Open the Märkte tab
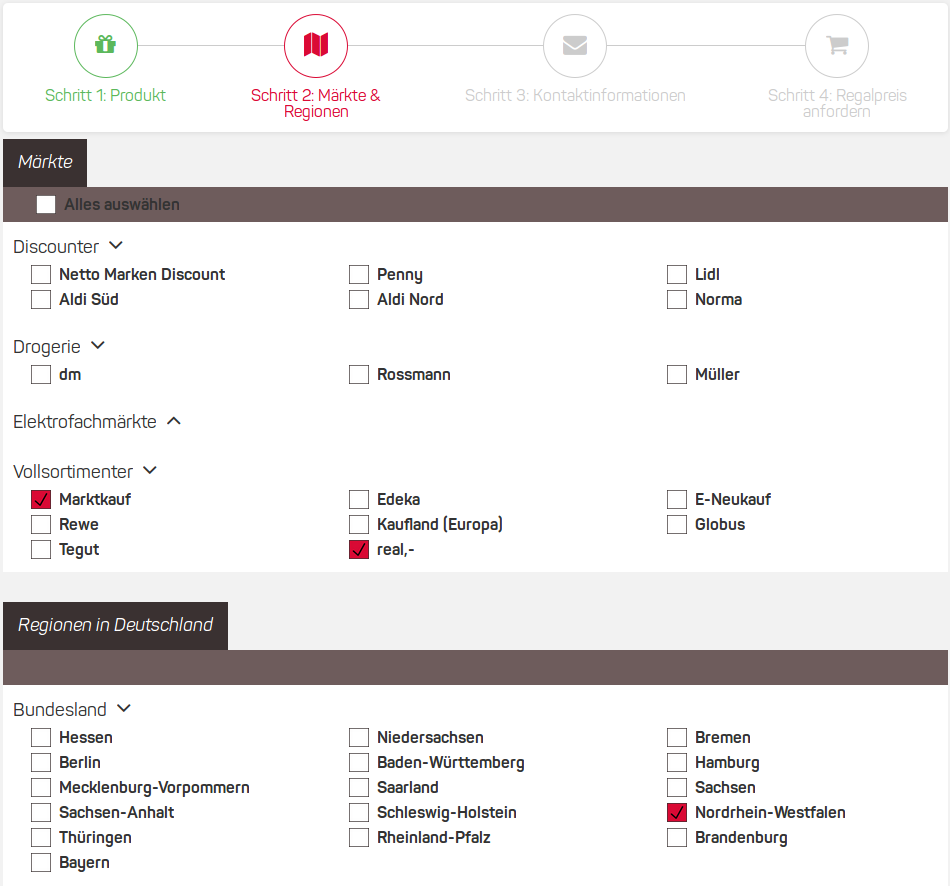Viewport: 950px width, 886px height. [45, 162]
